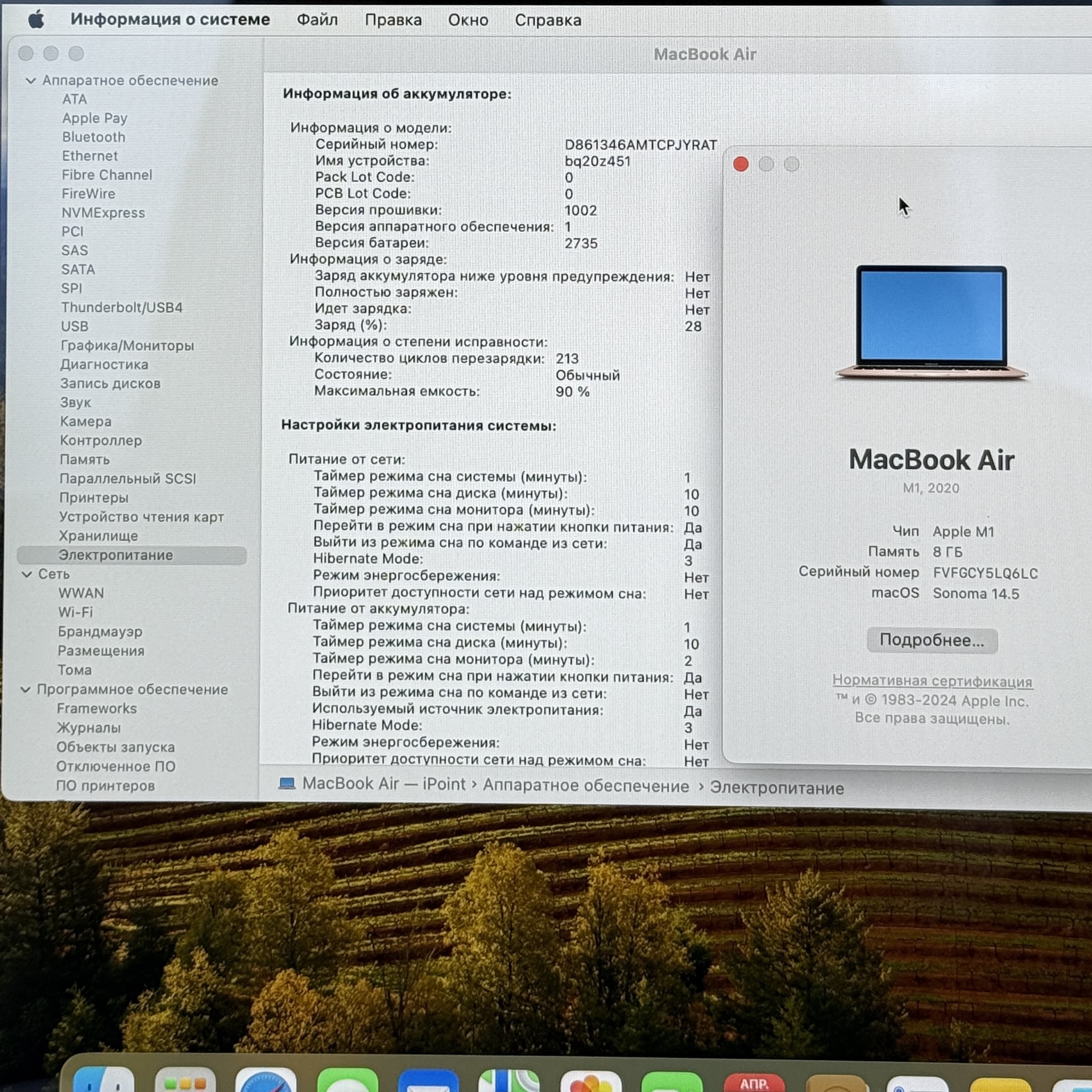Click the serial number FVFGCY5LQ6LC
The image size is (1092, 1092).
[x=985, y=573]
